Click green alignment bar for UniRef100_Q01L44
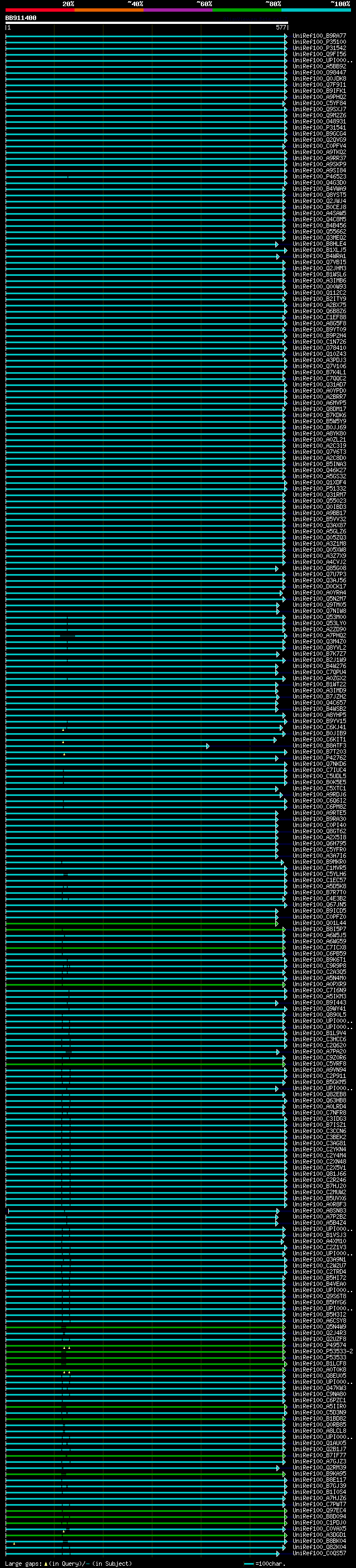Image resolution: width=356 pixels, height=1568 pixels. click(141, 923)
